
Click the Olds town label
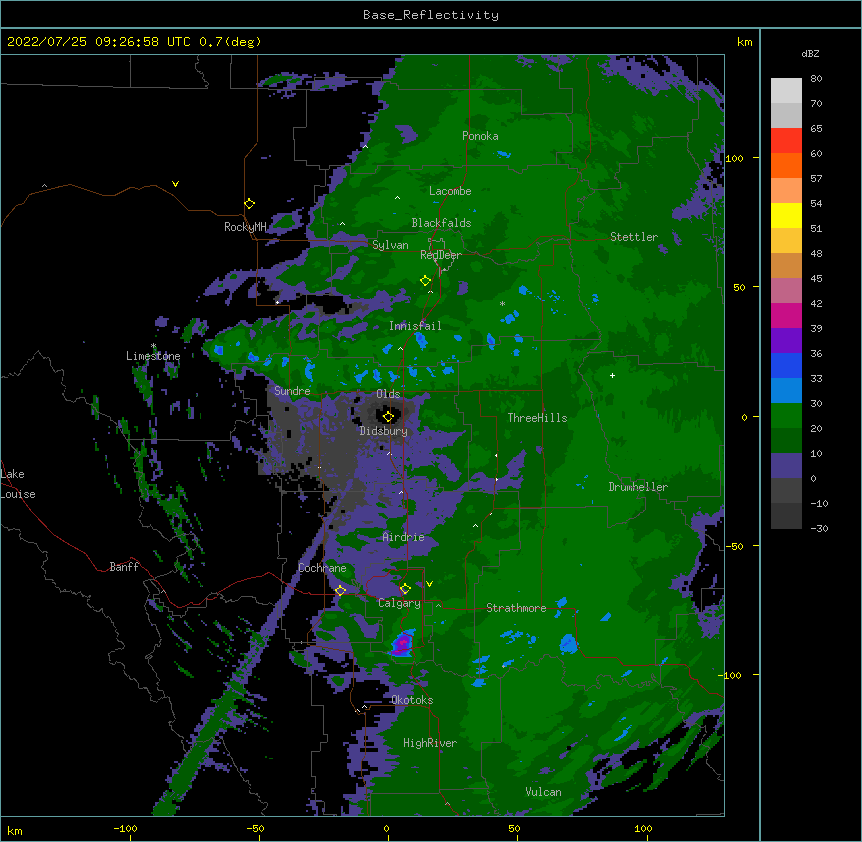coord(388,394)
